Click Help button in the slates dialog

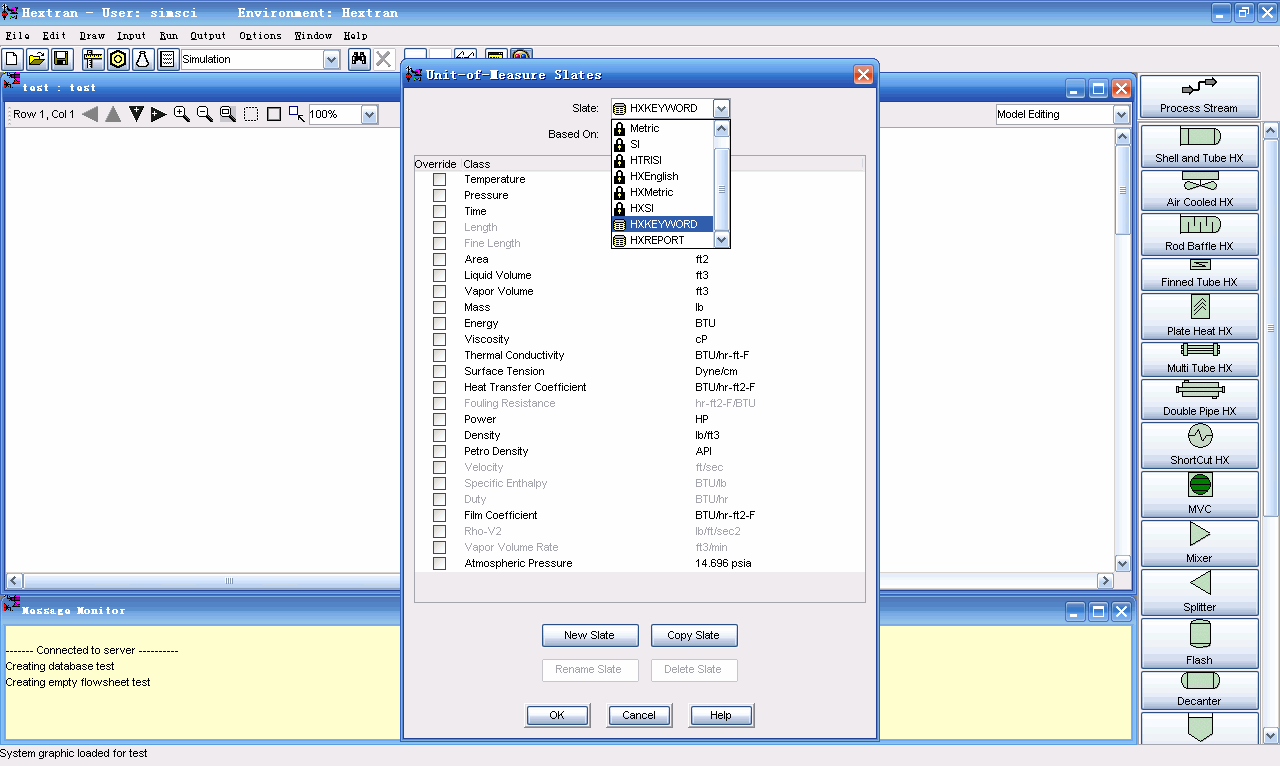(721, 715)
